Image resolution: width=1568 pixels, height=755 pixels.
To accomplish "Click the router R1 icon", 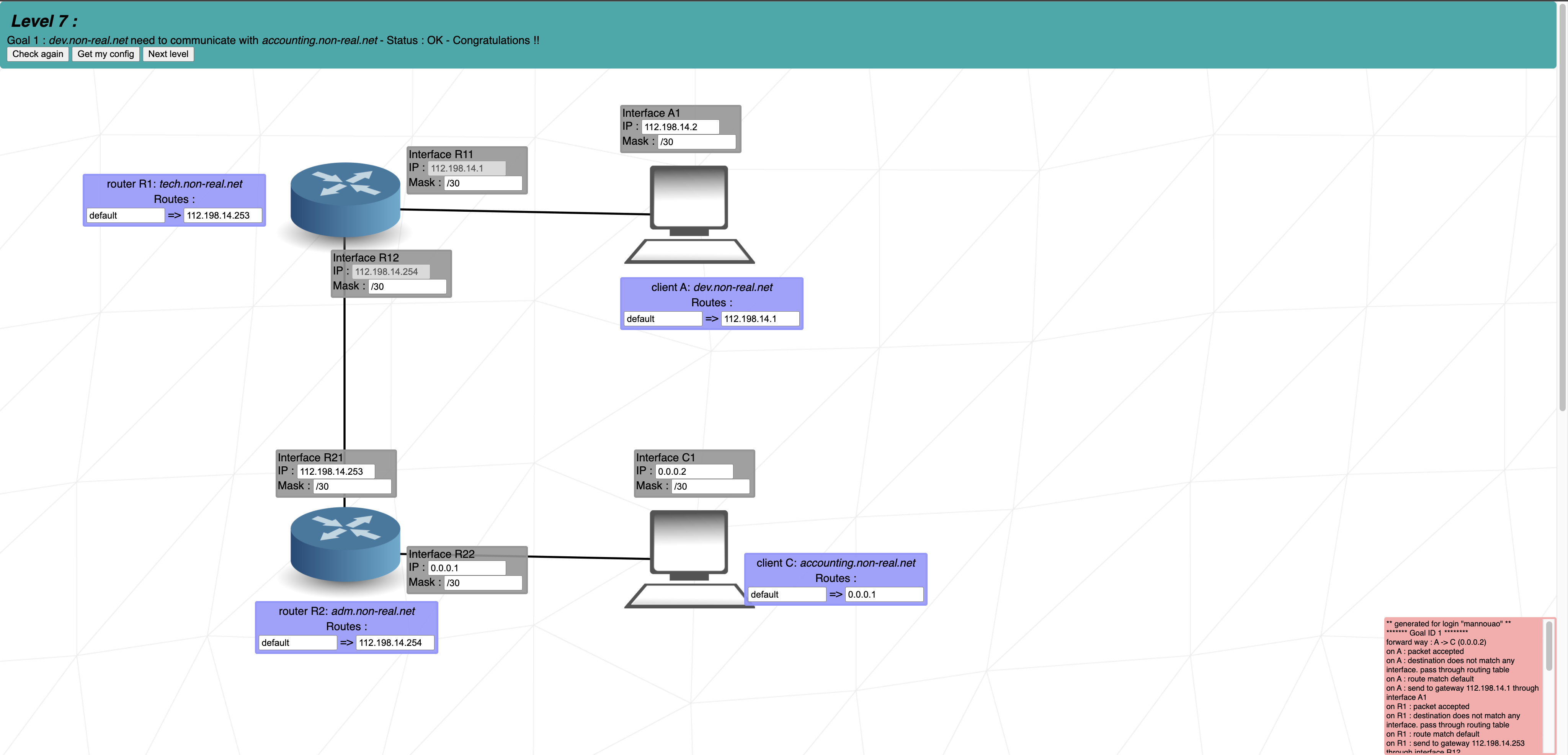I will pos(345,200).
